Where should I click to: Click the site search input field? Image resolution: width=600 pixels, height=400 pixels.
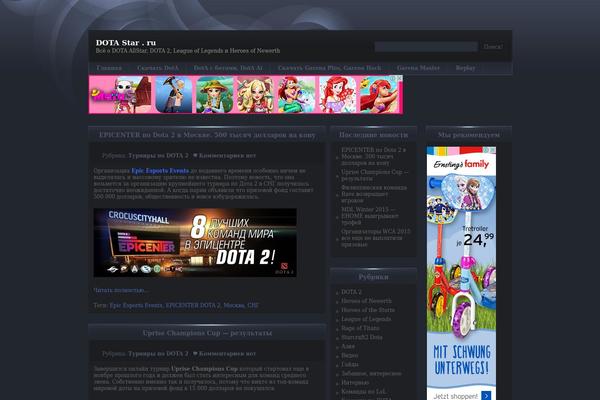[x=426, y=47]
